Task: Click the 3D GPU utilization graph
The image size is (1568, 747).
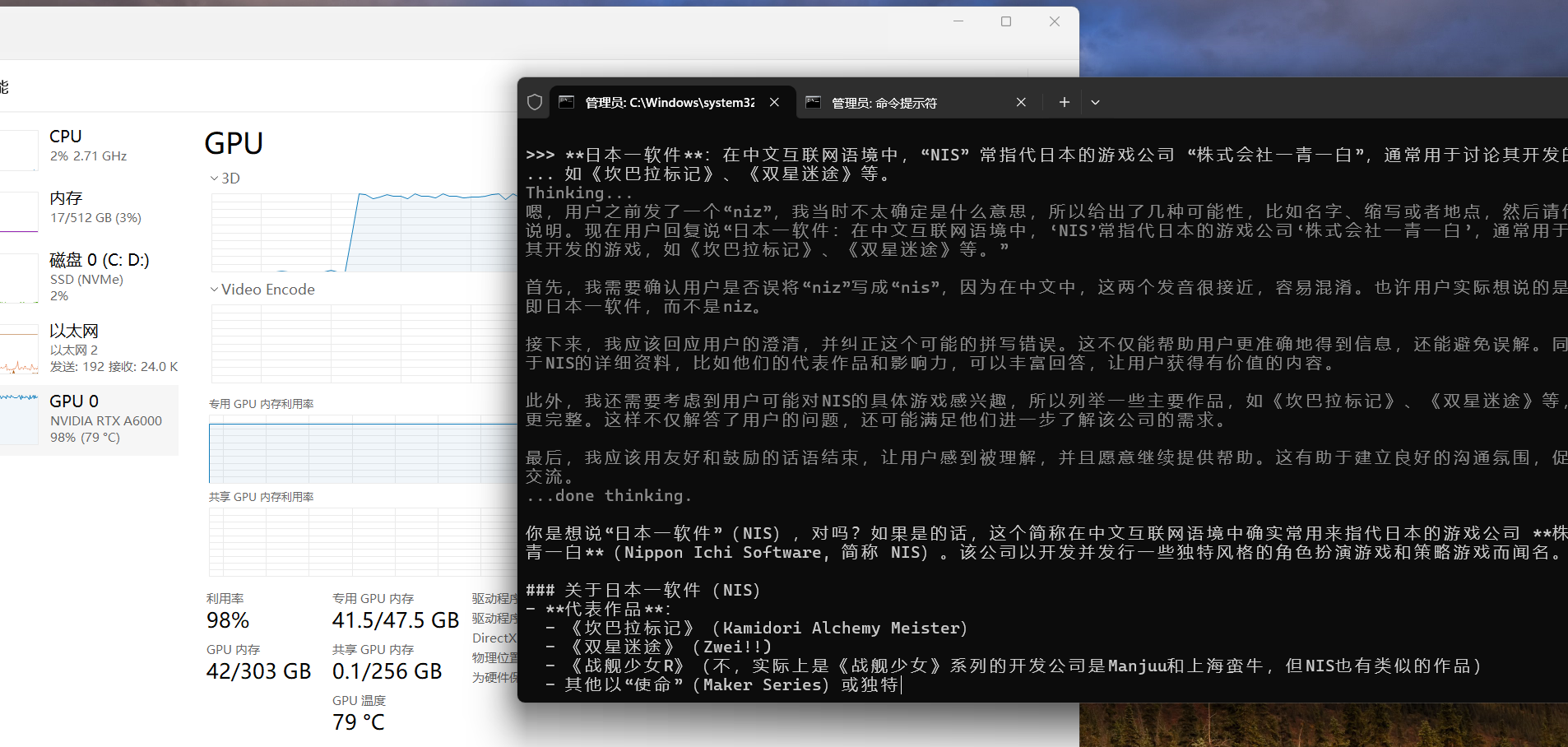Action: 364,232
